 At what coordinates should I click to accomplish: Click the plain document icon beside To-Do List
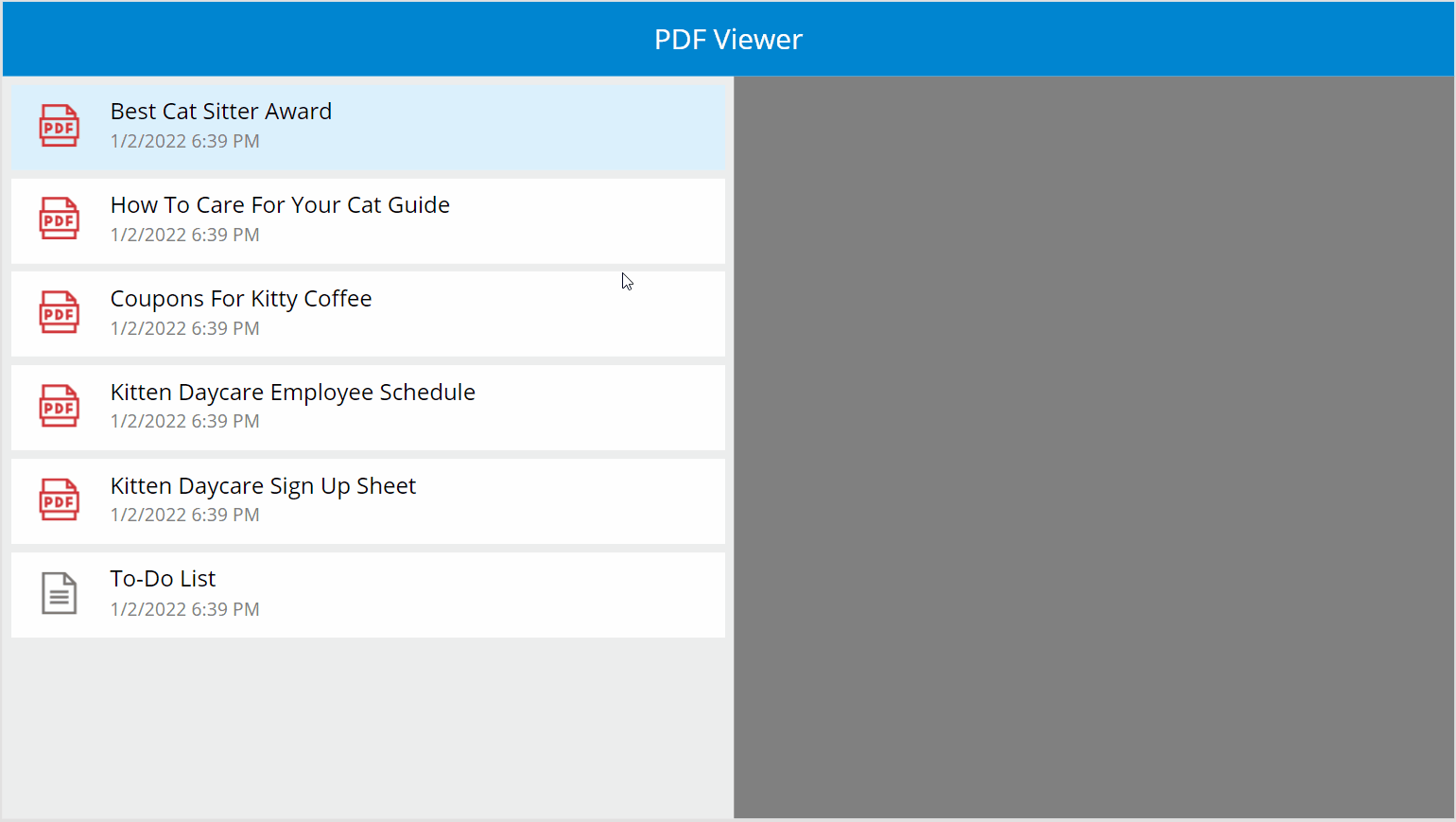click(59, 593)
